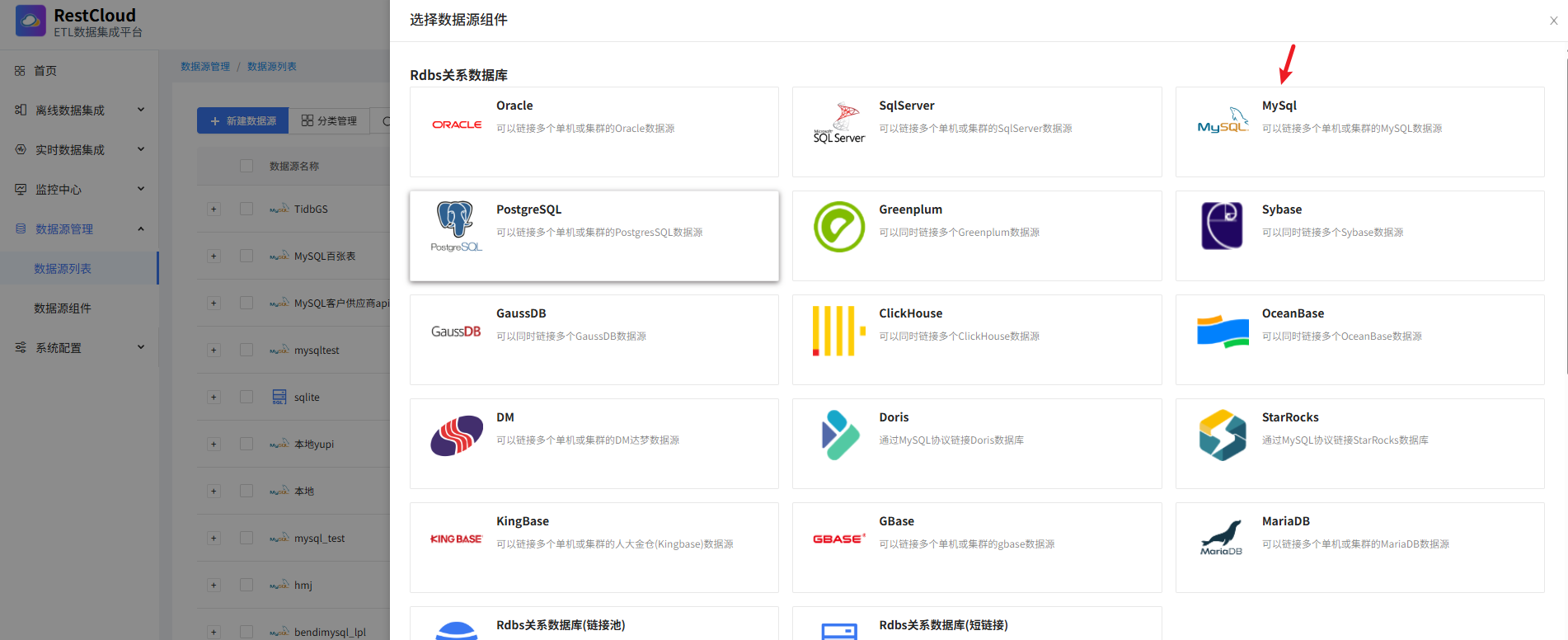Click the 数据源管理 database icon
Viewport: 1568px width, 640px height.
point(21,228)
